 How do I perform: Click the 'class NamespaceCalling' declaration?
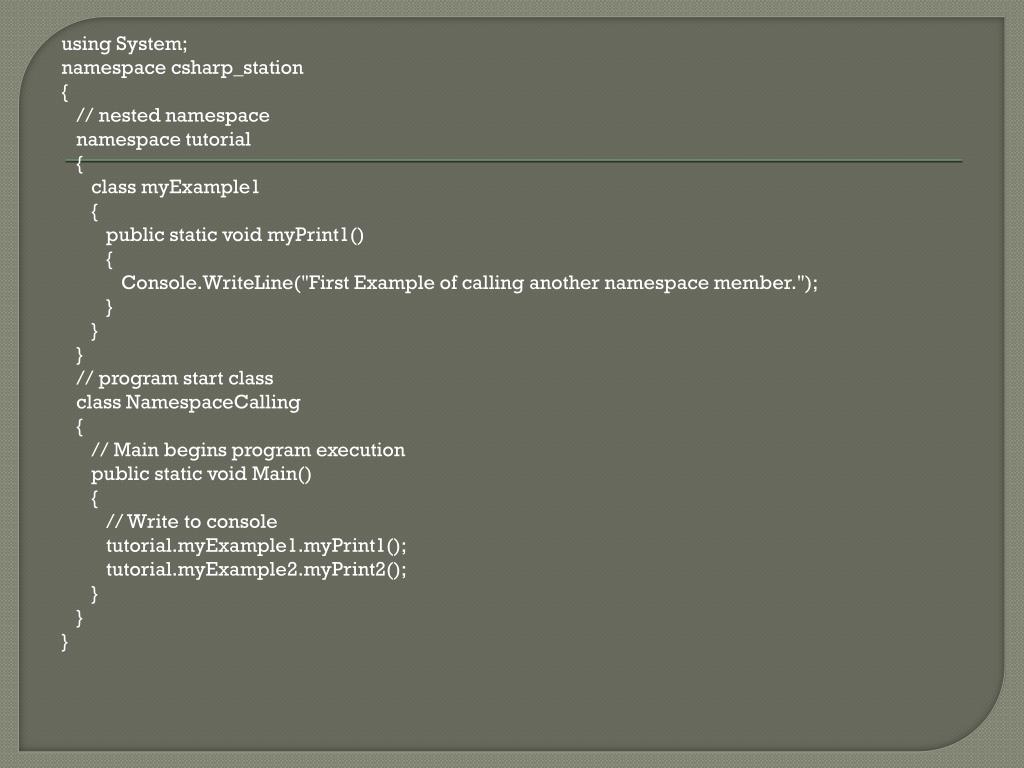pos(188,403)
